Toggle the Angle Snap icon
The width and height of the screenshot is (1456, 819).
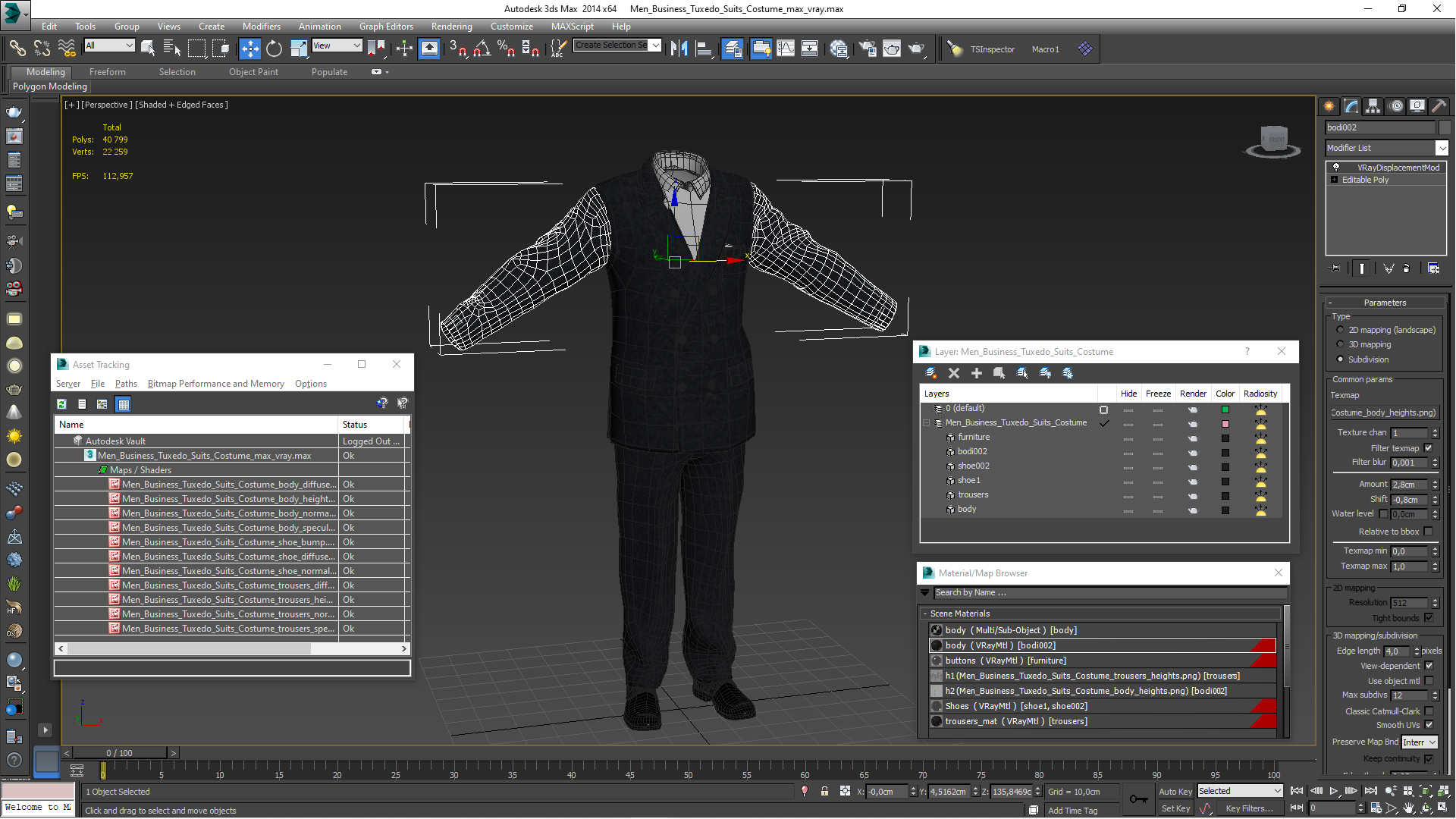(482, 49)
